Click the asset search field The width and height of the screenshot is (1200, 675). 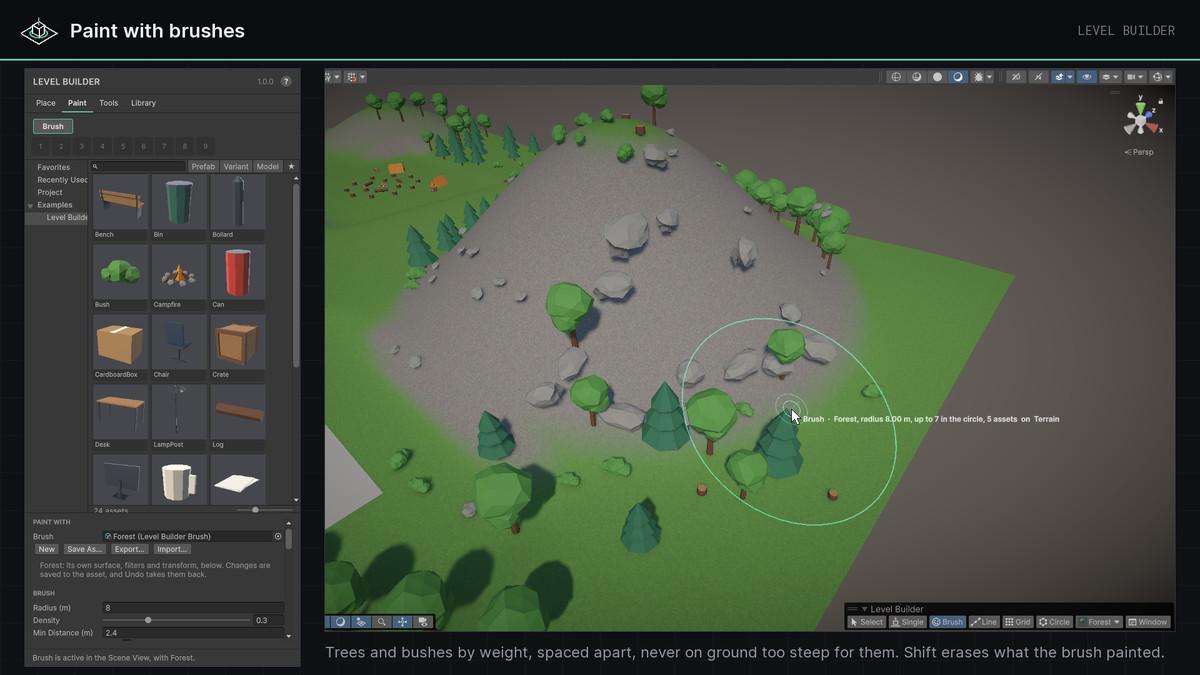click(138, 166)
